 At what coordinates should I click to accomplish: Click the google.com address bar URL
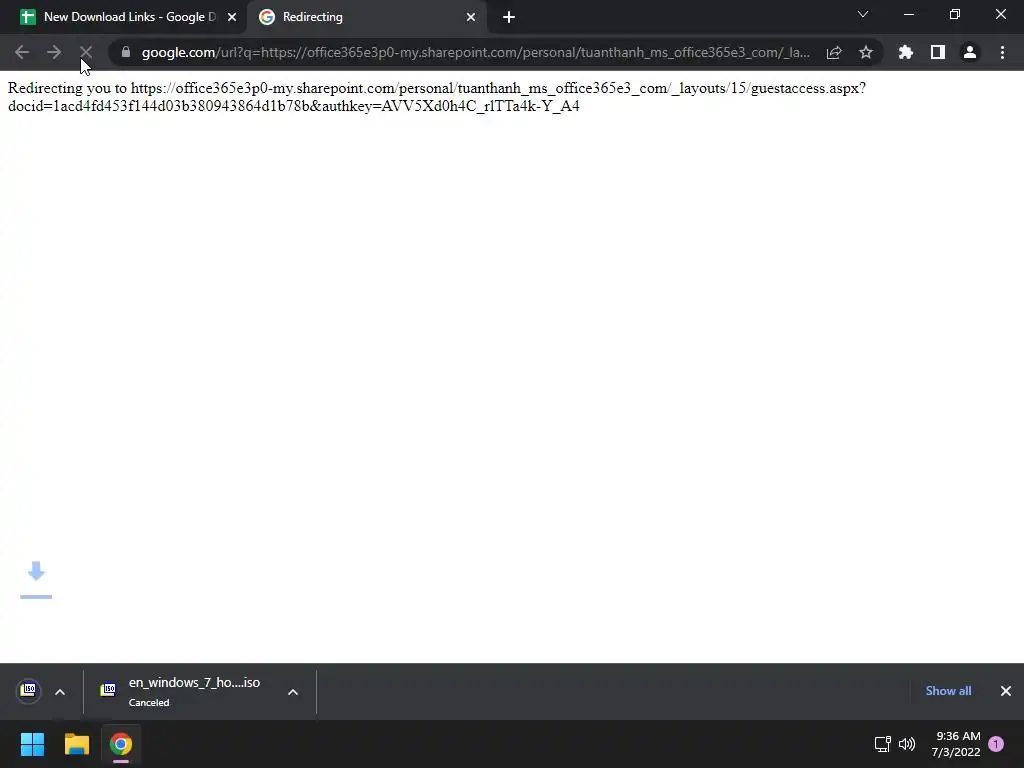475,52
